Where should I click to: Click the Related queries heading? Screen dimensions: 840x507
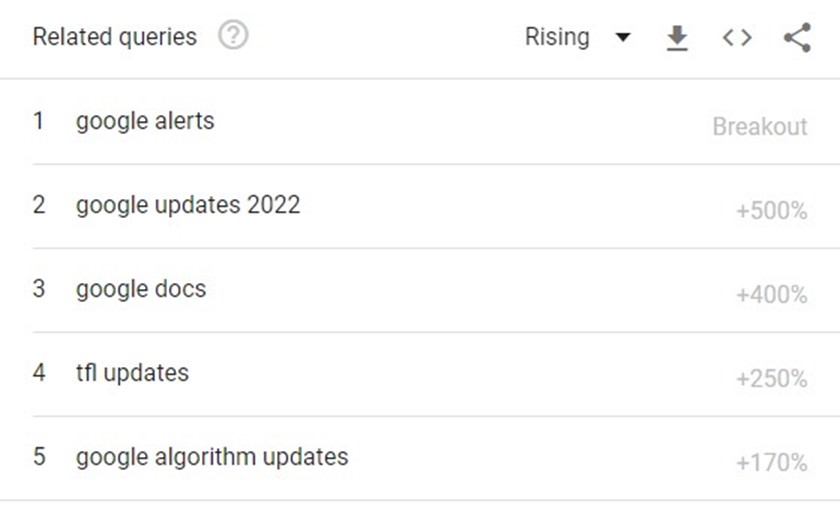point(115,37)
